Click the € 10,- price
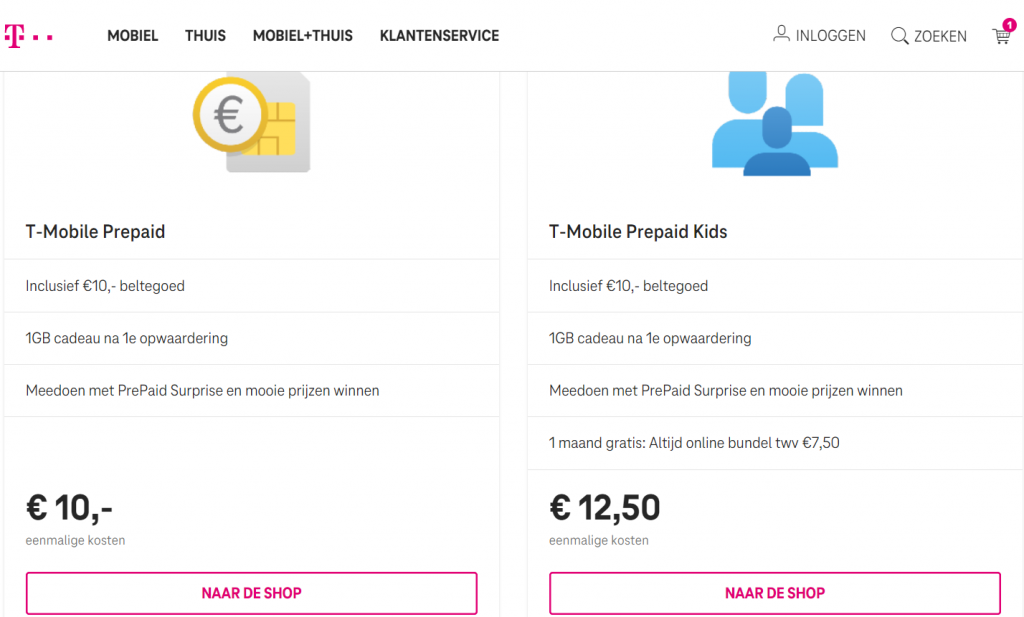 (x=69, y=508)
